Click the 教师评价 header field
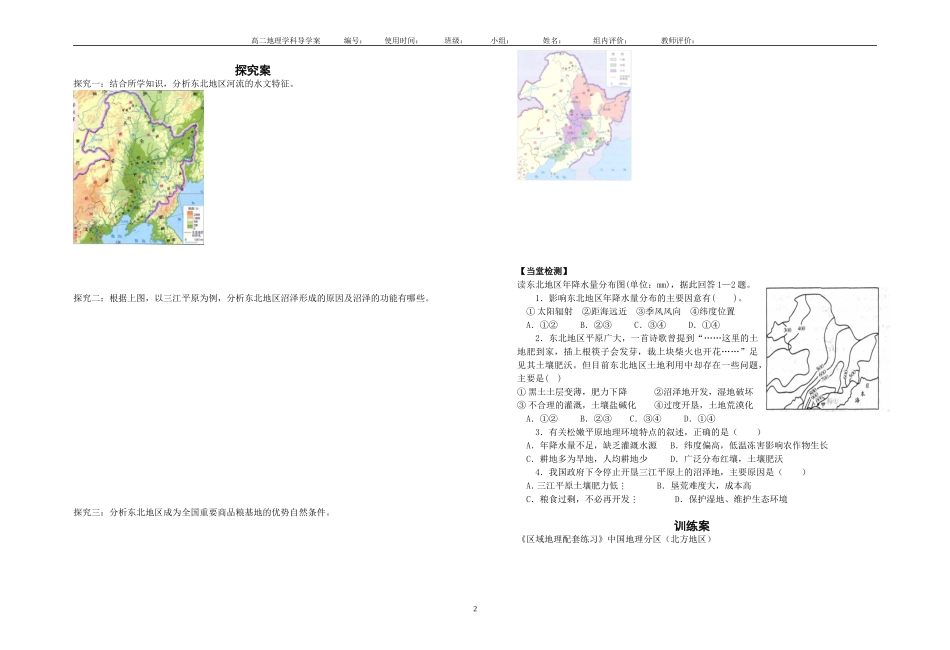This screenshot has width=950, height=650. coord(678,41)
